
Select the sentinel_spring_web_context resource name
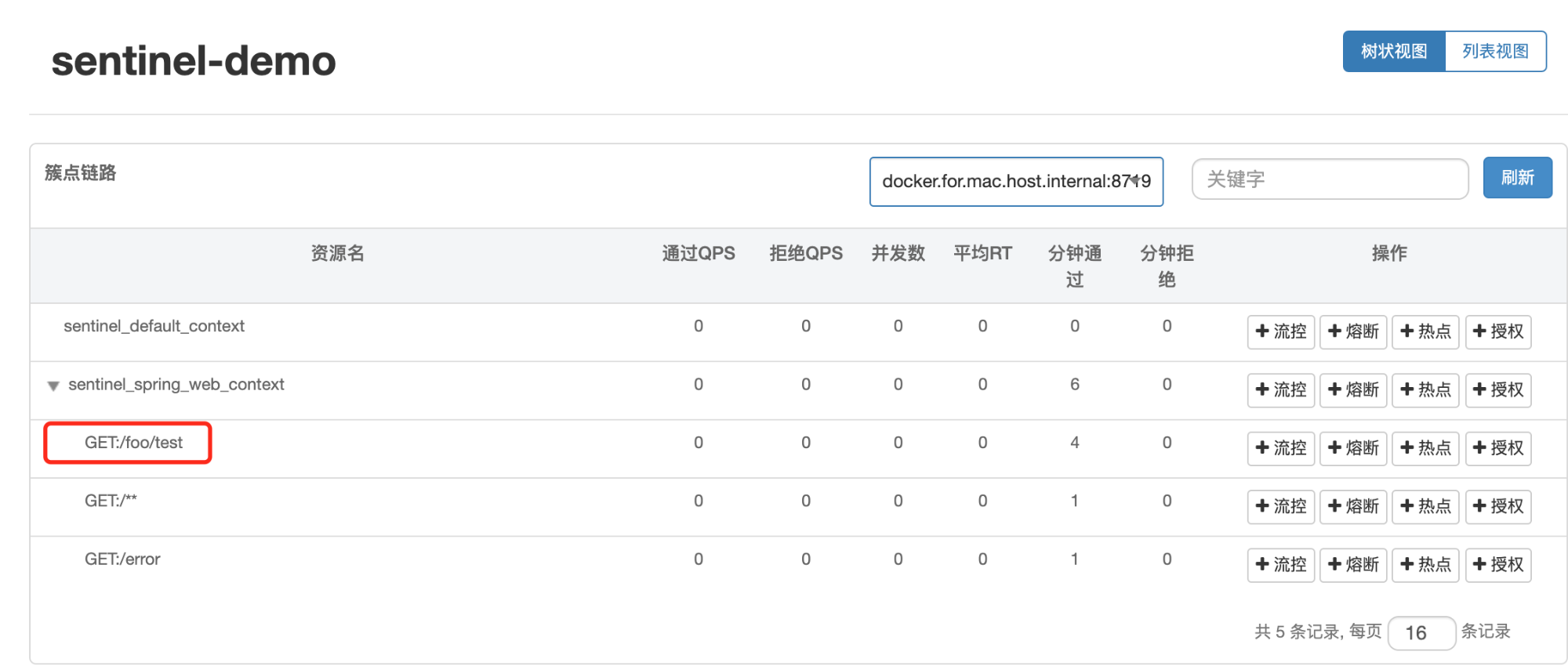(x=176, y=385)
